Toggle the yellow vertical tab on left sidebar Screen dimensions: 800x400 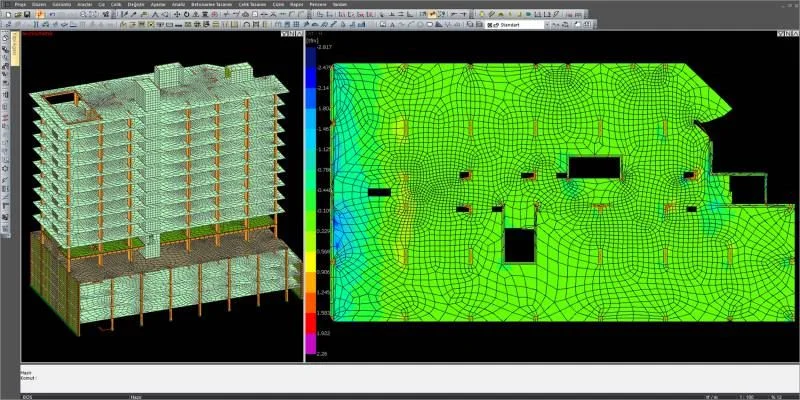(x=15, y=48)
